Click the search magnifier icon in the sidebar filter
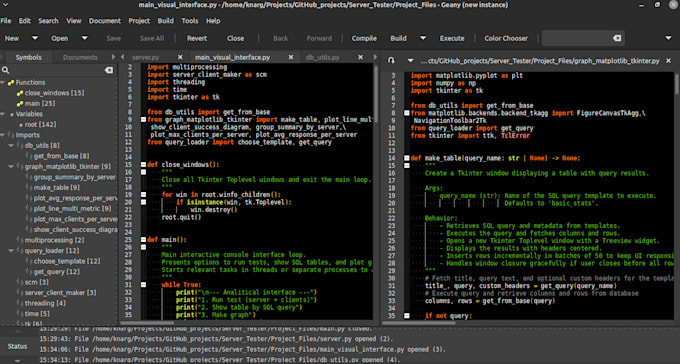 tap(6, 70)
